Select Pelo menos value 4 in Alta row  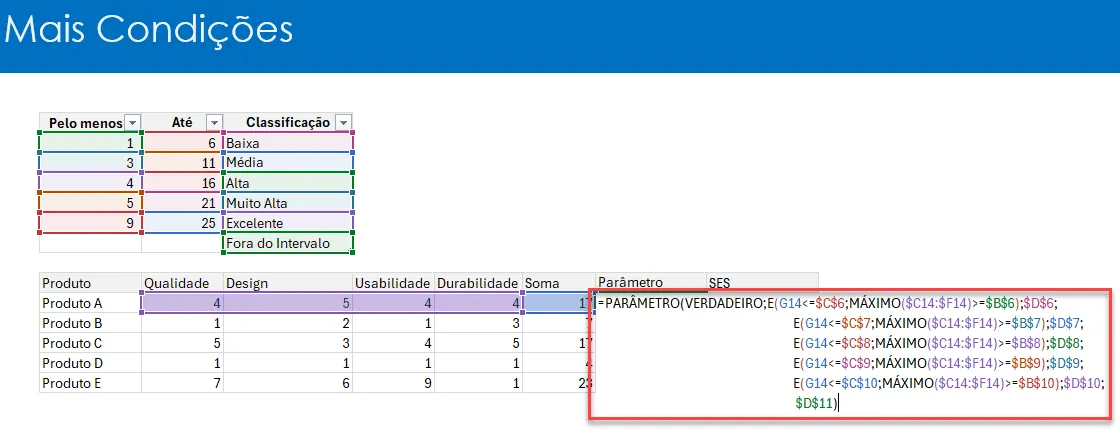(x=90, y=183)
